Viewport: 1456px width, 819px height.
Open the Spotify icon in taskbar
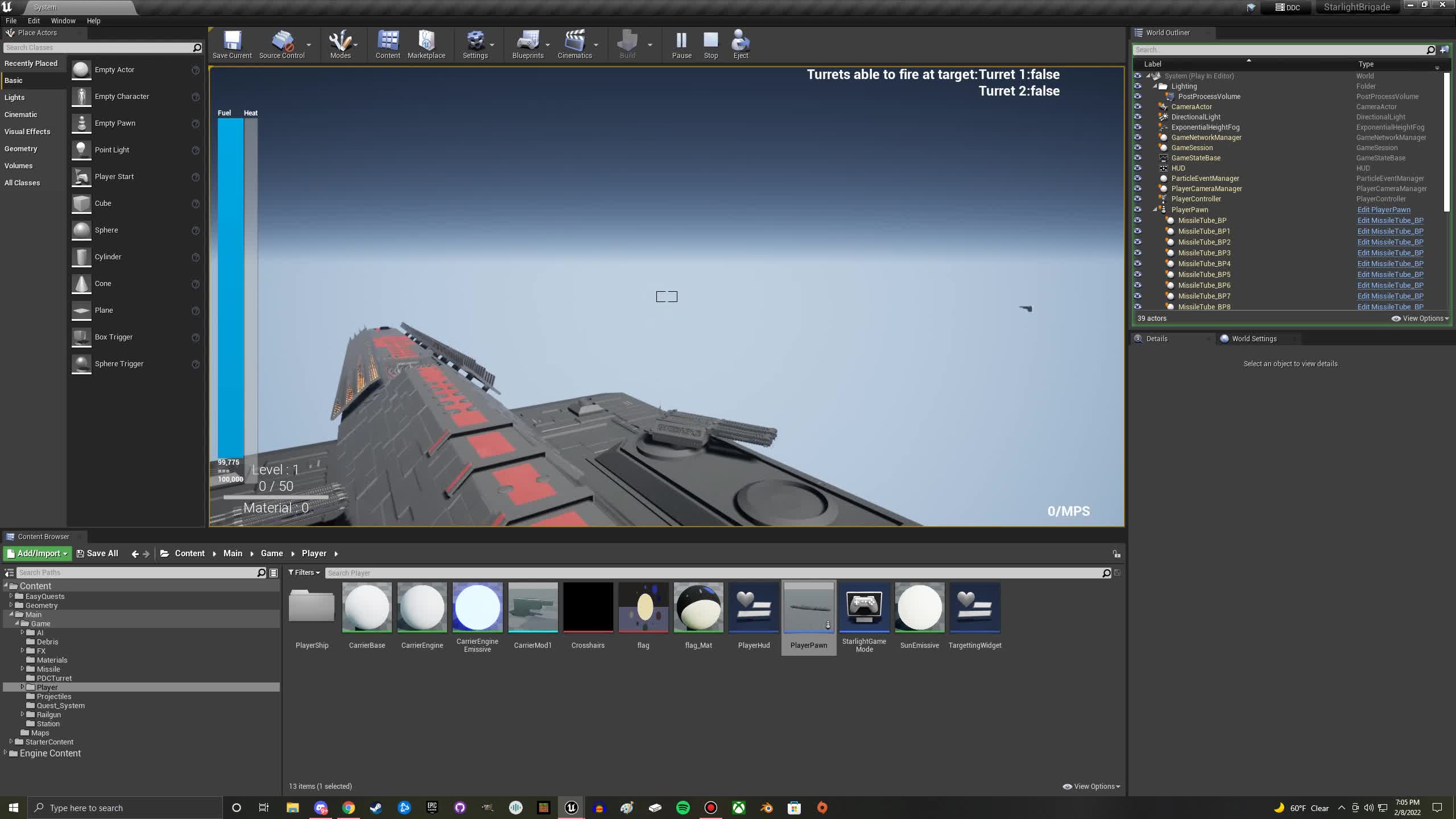[x=682, y=808]
